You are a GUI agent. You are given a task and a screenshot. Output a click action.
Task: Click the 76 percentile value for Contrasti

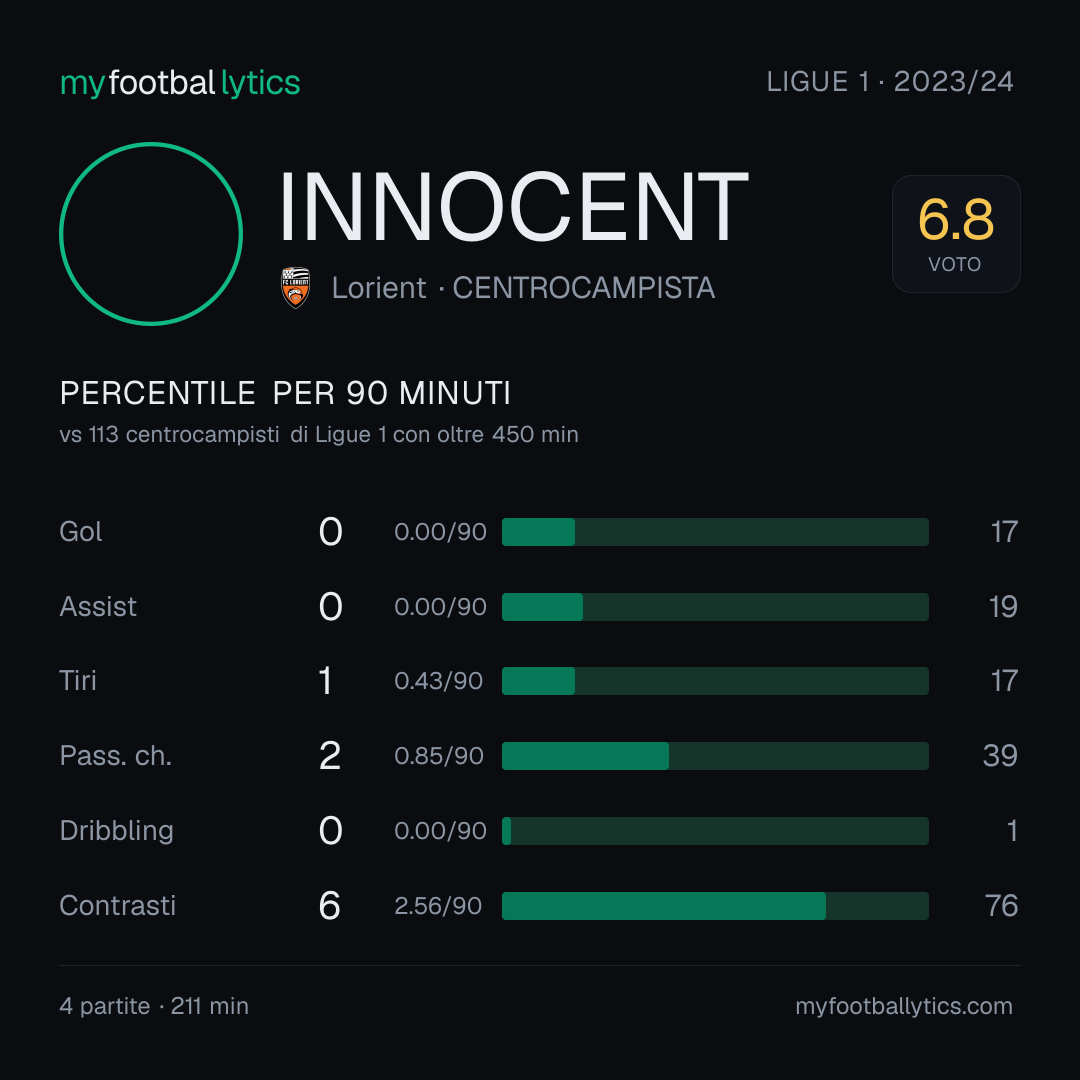point(1001,906)
